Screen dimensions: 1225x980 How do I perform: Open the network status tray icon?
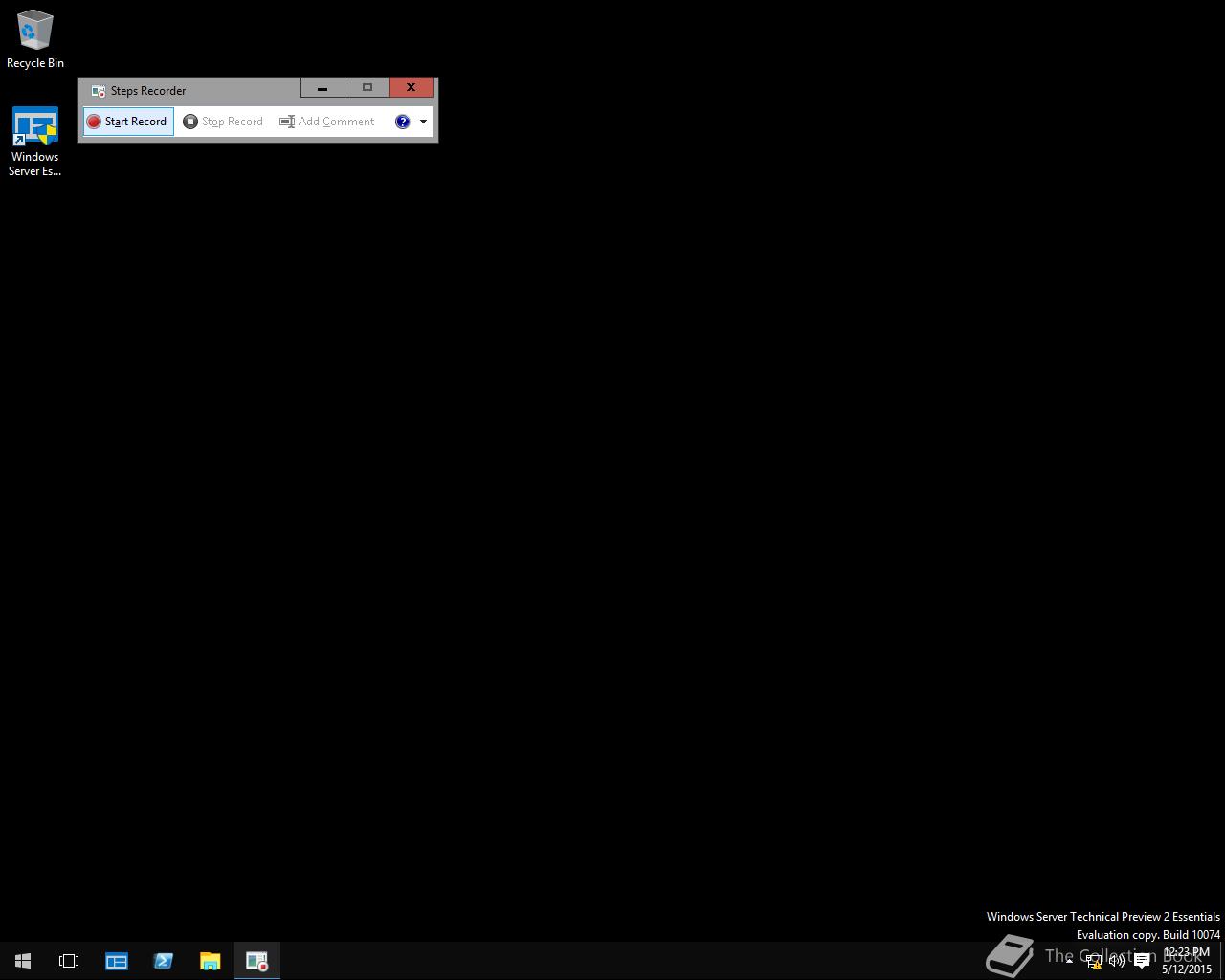coord(1093,961)
